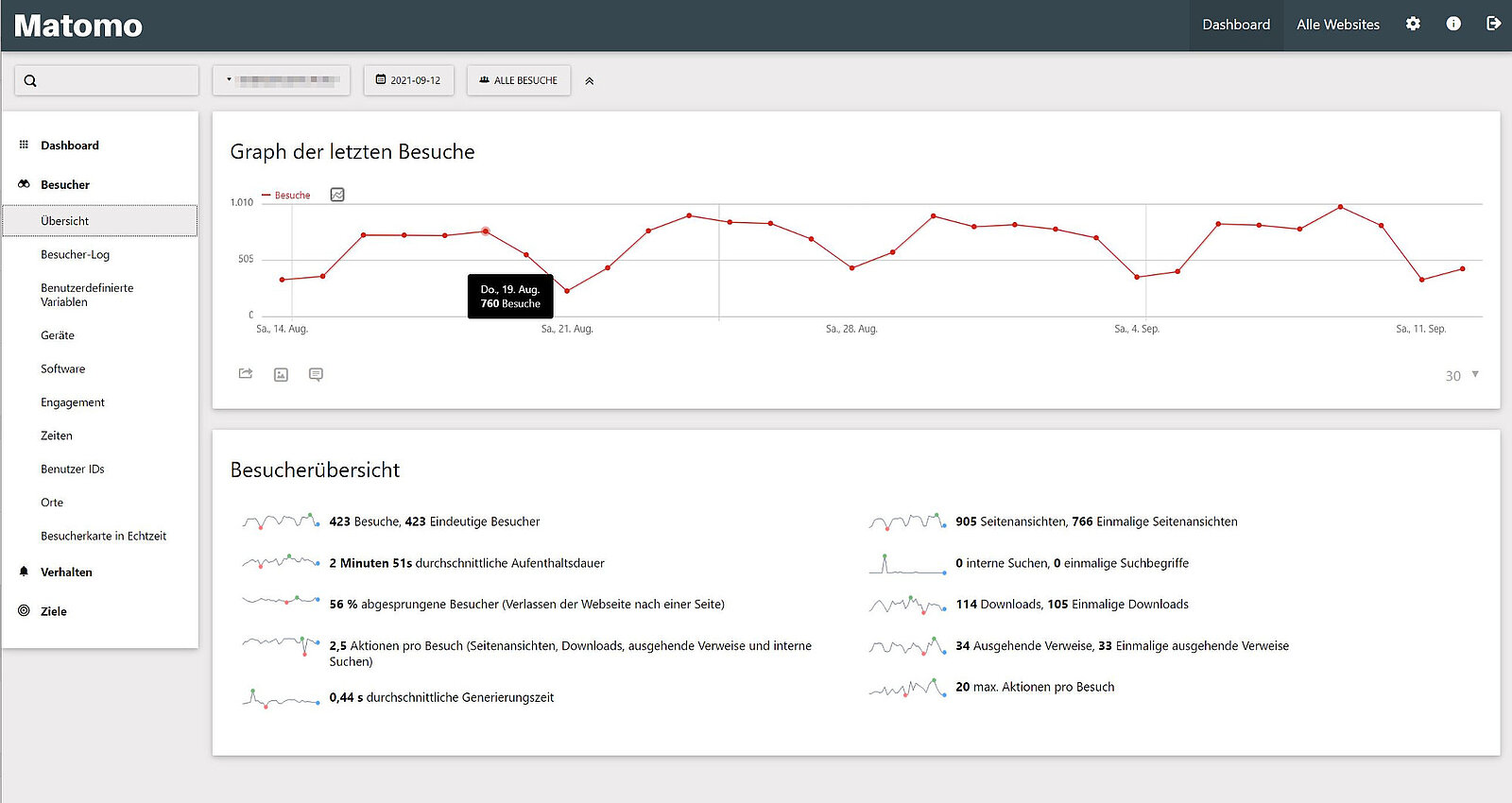The image size is (1512, 803).
Task: Click the export share icon below graph
Action: (x=246, y=374)
